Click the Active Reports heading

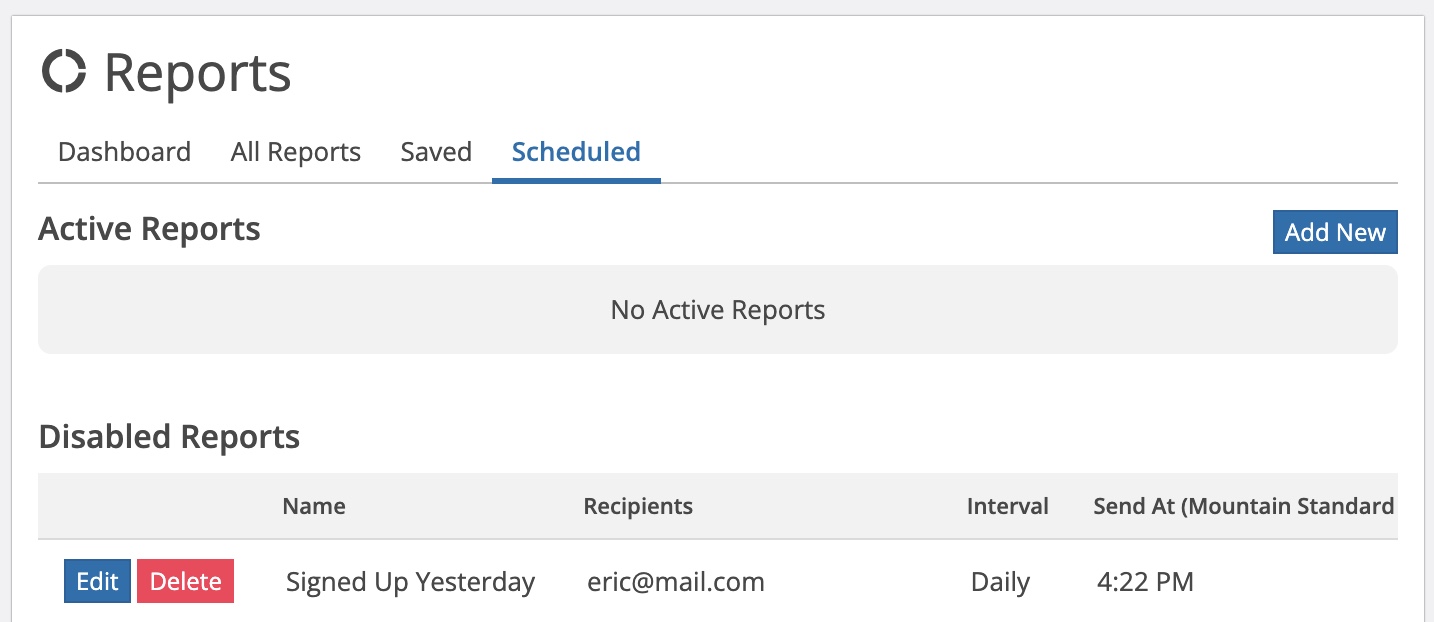tap(149, 229)
